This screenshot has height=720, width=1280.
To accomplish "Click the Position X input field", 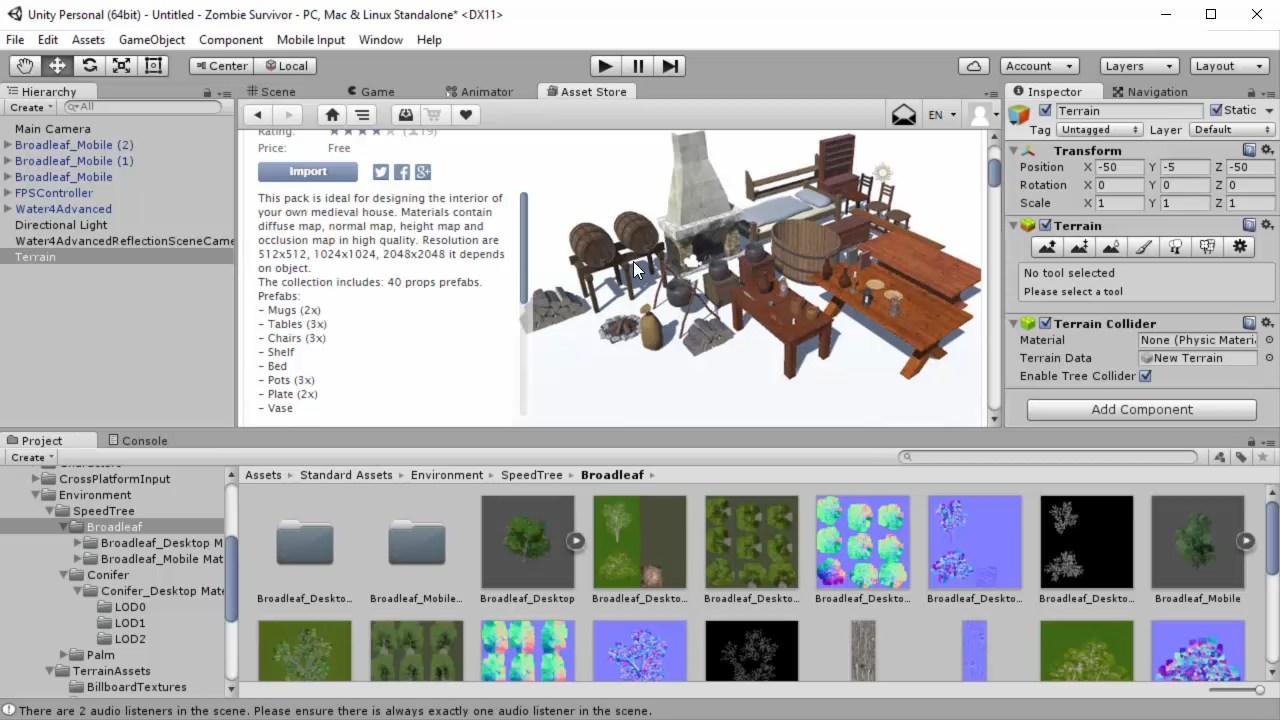I will pos(1119,168).
